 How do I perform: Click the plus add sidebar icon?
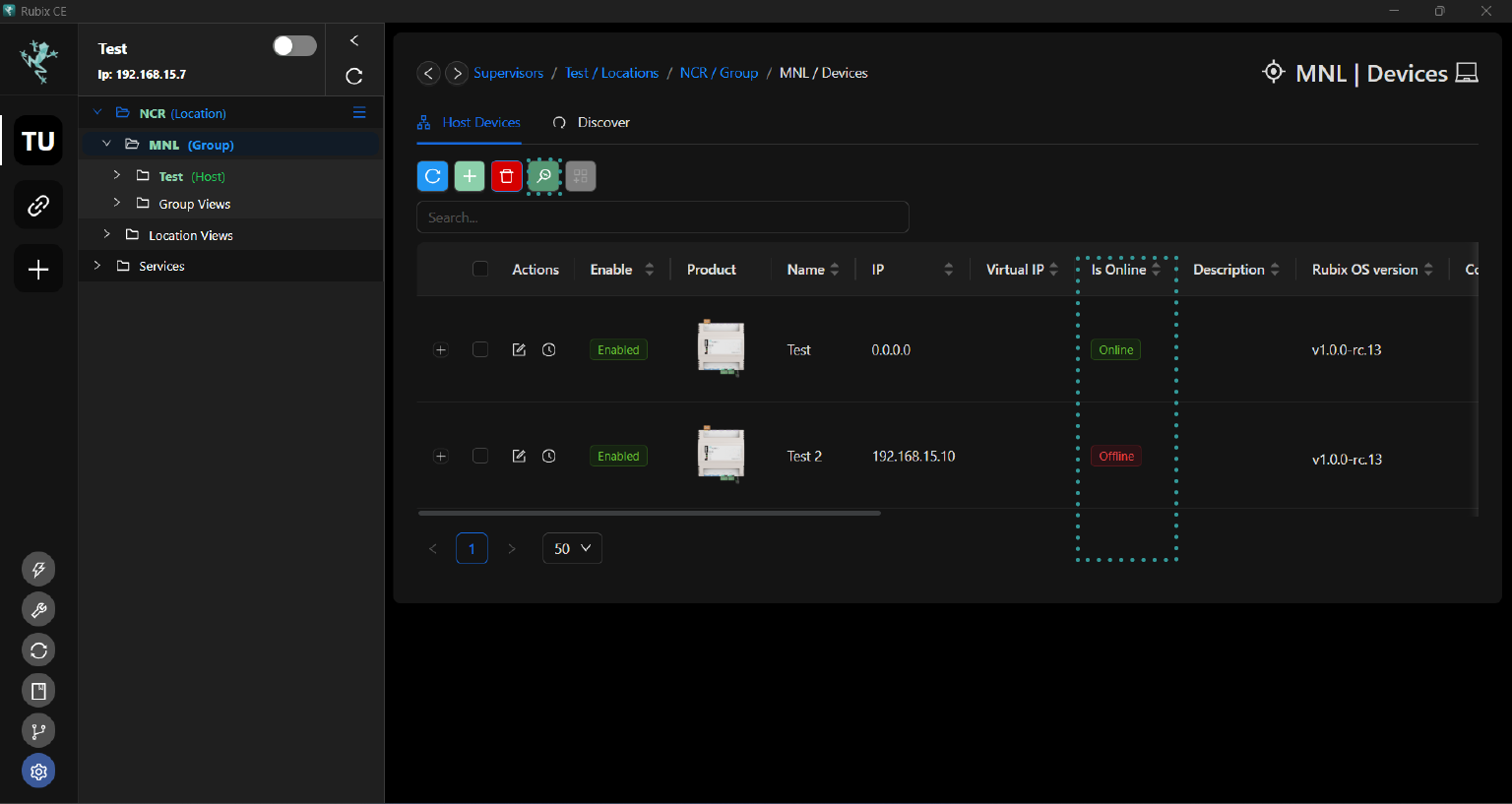(38, 269)
